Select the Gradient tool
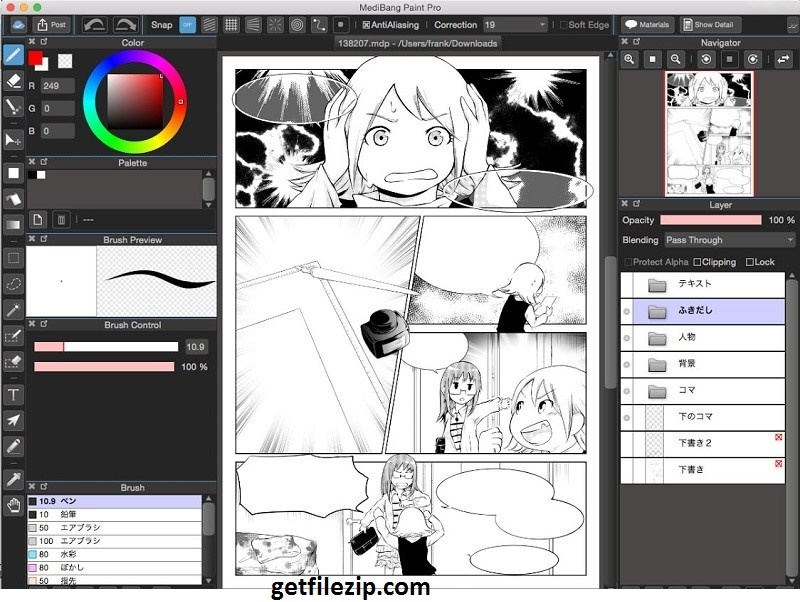800x602 pixels. 13,224
